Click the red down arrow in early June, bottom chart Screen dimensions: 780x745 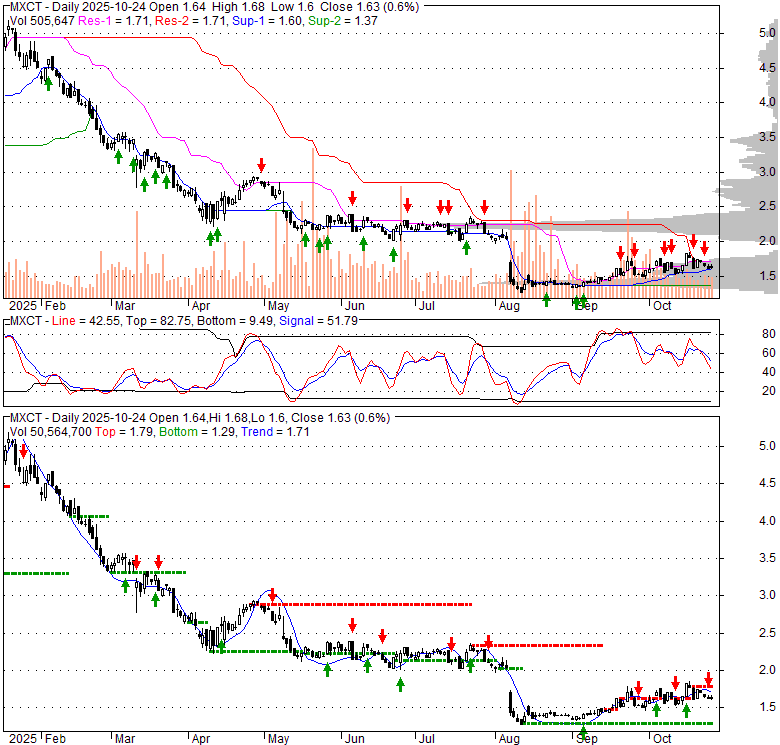(352, 625)
